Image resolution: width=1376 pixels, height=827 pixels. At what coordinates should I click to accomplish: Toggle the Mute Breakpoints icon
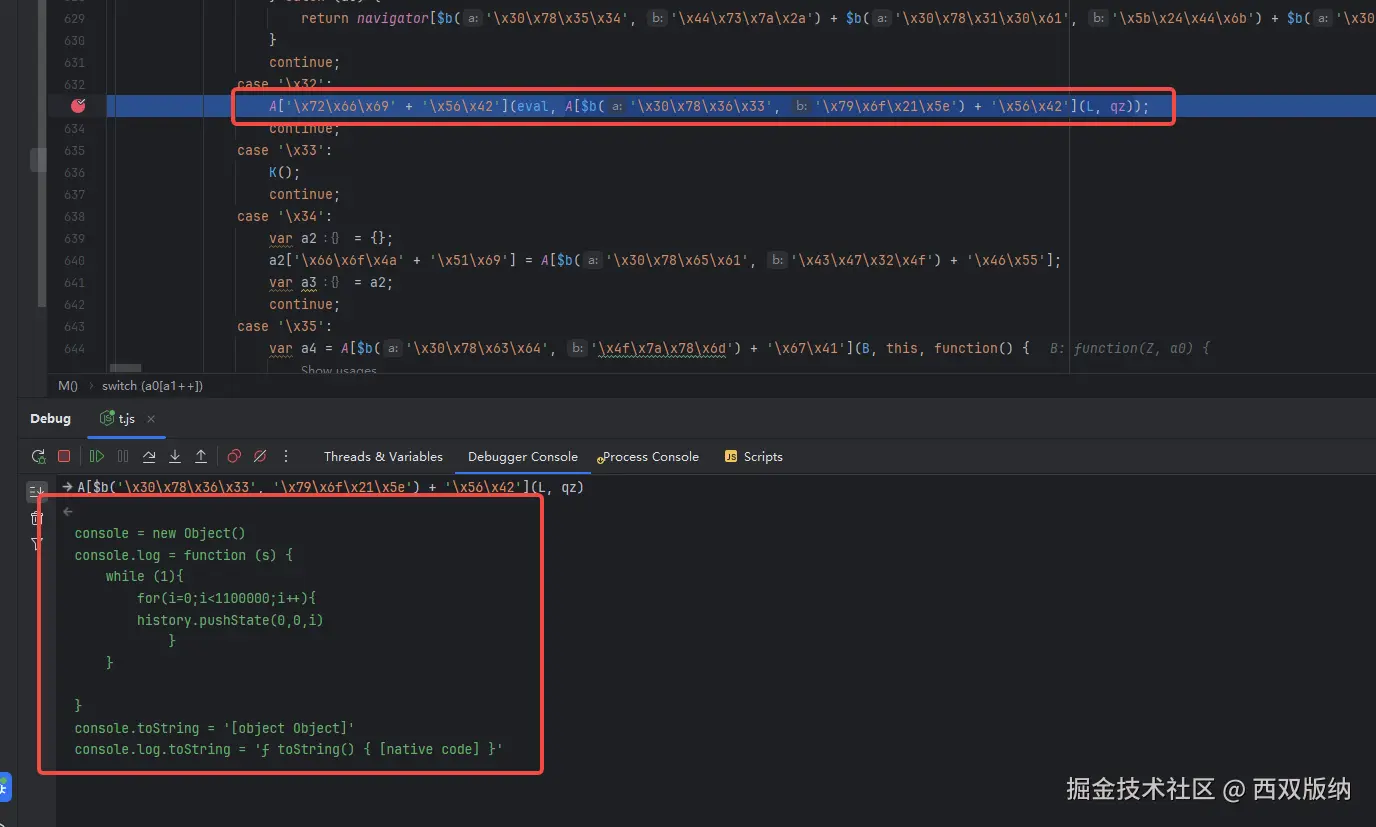260,456
